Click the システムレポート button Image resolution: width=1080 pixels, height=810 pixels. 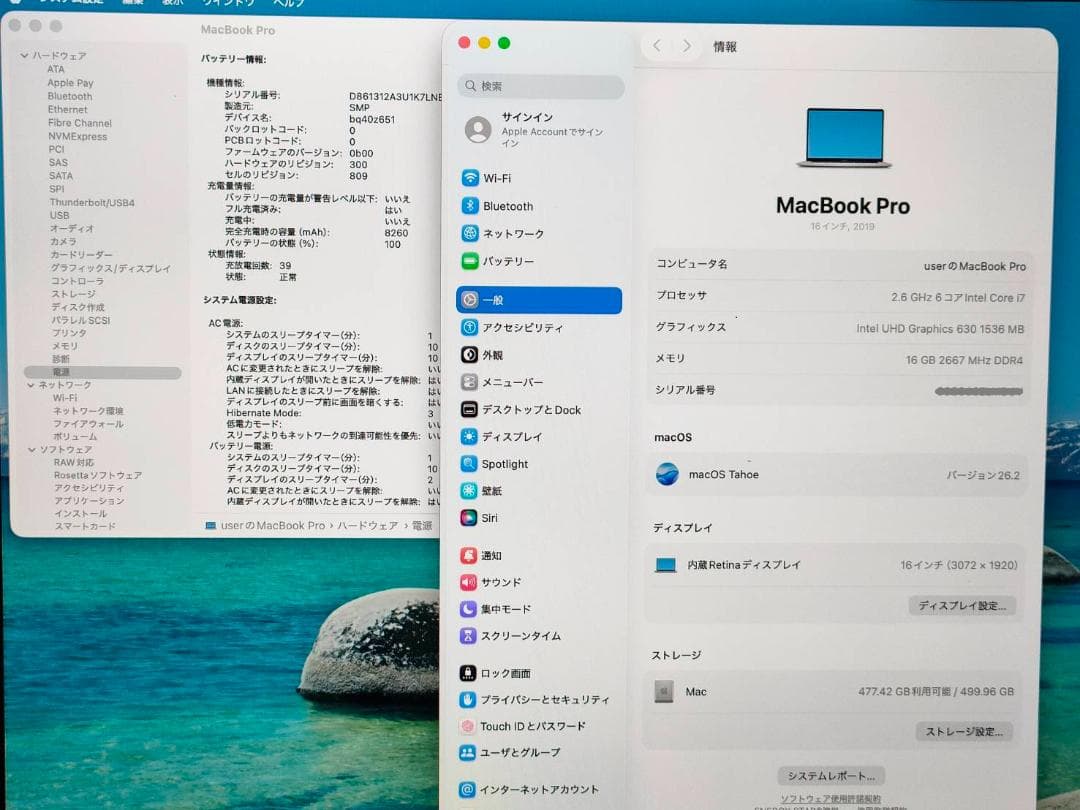click(x=831, y=775)
